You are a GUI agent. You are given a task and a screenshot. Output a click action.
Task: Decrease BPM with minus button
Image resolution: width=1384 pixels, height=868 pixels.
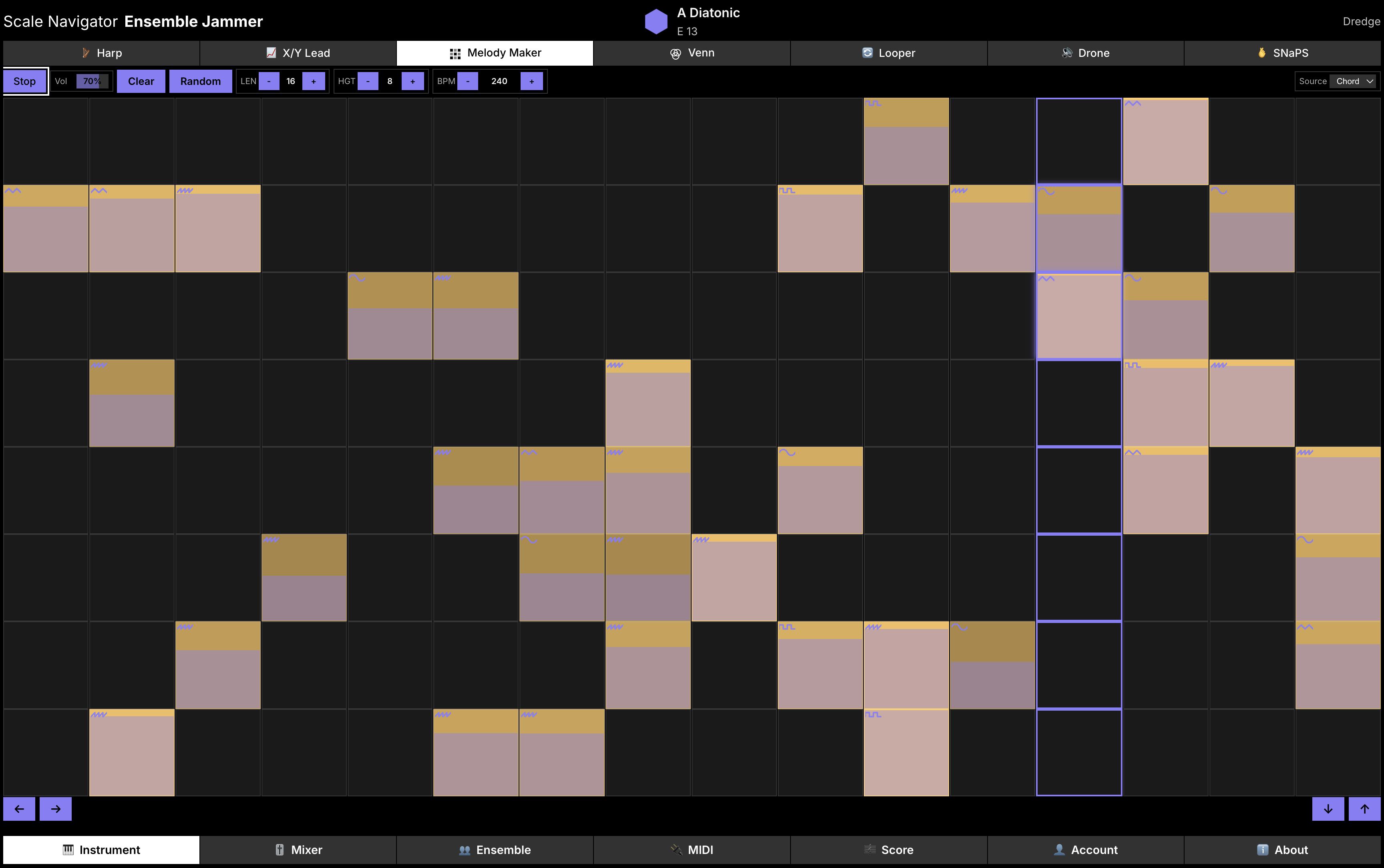pyautogui.click(x=468, y=81)
